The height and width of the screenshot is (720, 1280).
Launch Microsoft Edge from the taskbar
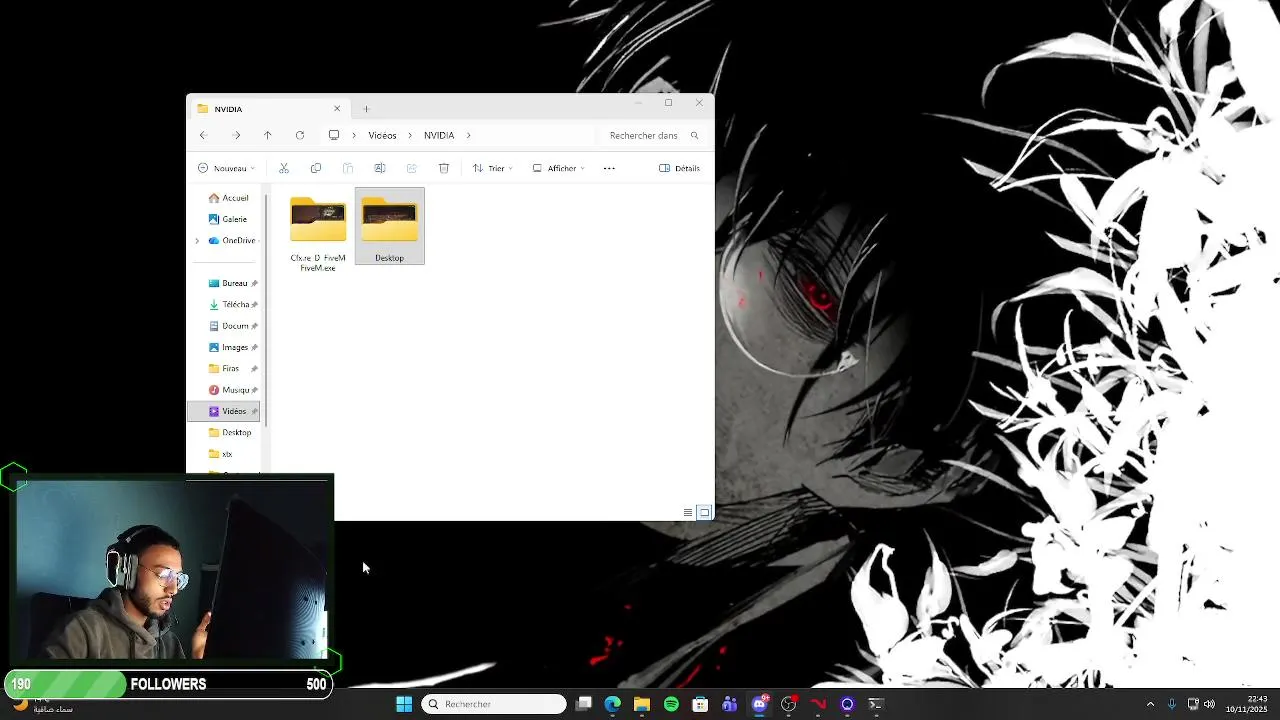(x=613, y=704)
